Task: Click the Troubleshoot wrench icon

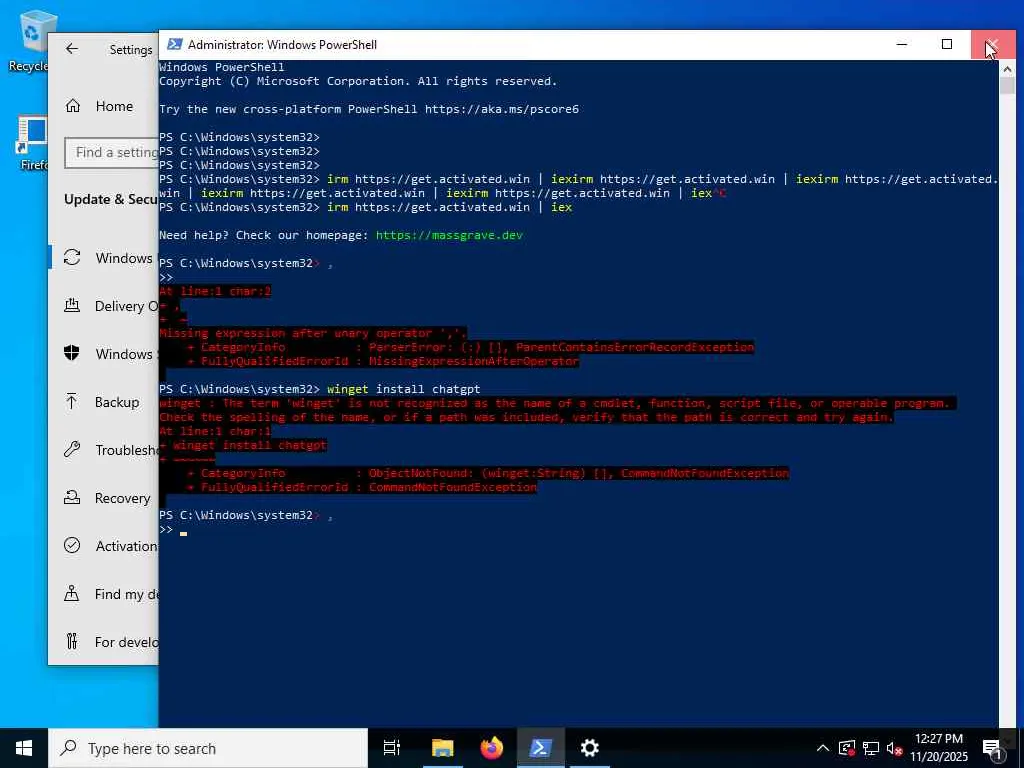Action: [72, 449]
